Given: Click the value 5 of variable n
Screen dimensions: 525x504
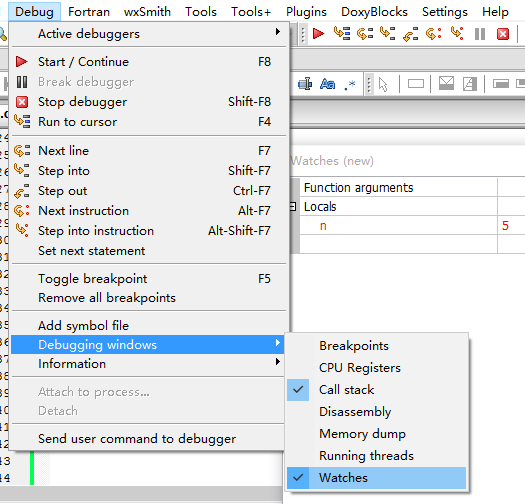Looking at the screenshot, I should click(505, 226).
